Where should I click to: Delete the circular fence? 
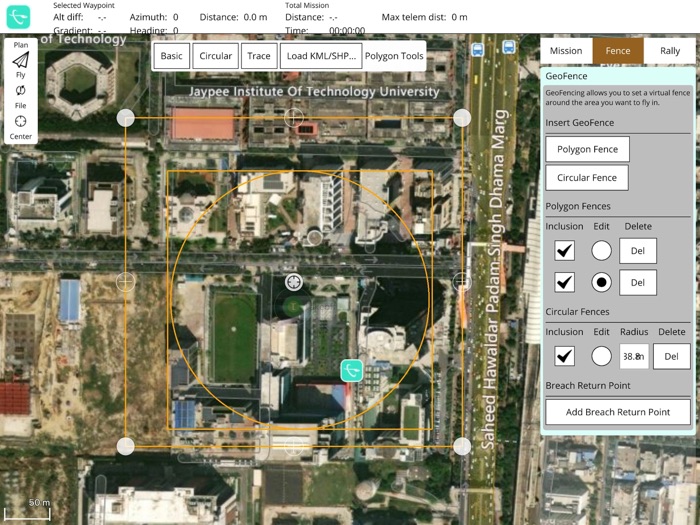(671, 356)
